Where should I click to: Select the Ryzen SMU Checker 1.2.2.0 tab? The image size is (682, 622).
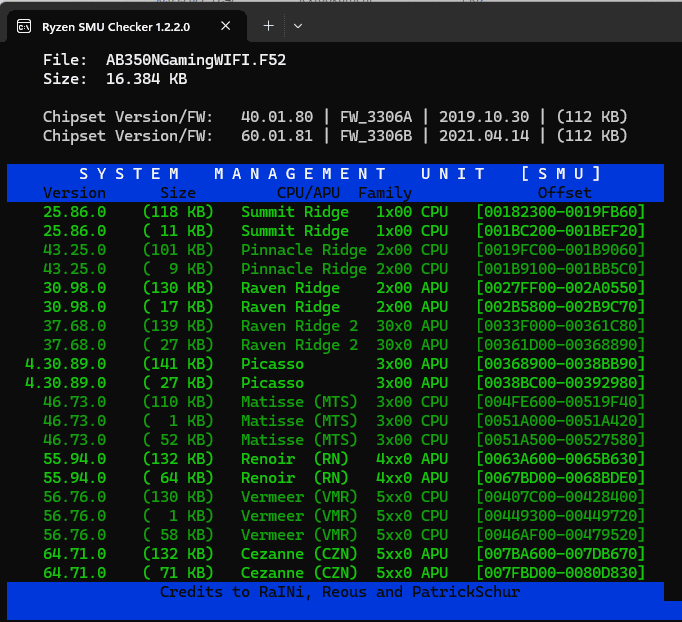[x=126, y=27]
